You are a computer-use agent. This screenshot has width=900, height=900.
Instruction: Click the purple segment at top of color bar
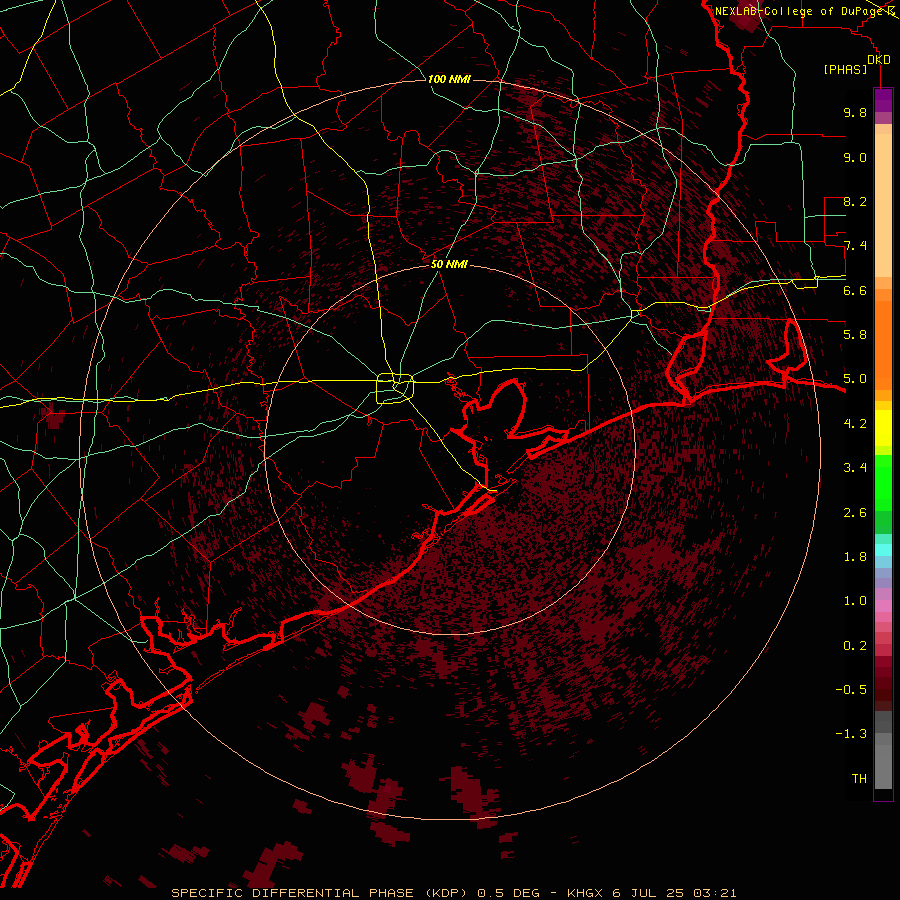pos(883,100)
